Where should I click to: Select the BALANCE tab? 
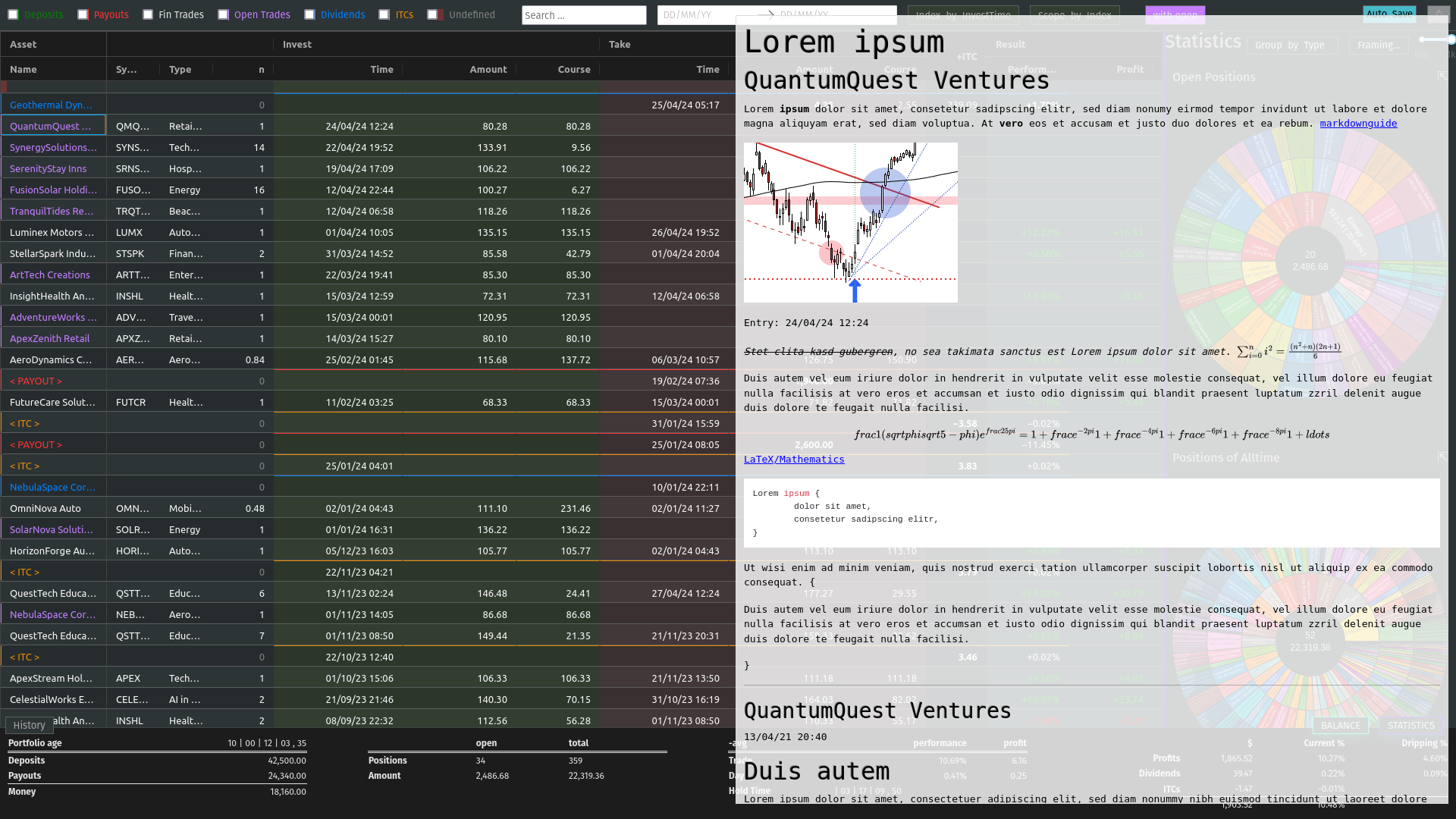[1340, 725]
